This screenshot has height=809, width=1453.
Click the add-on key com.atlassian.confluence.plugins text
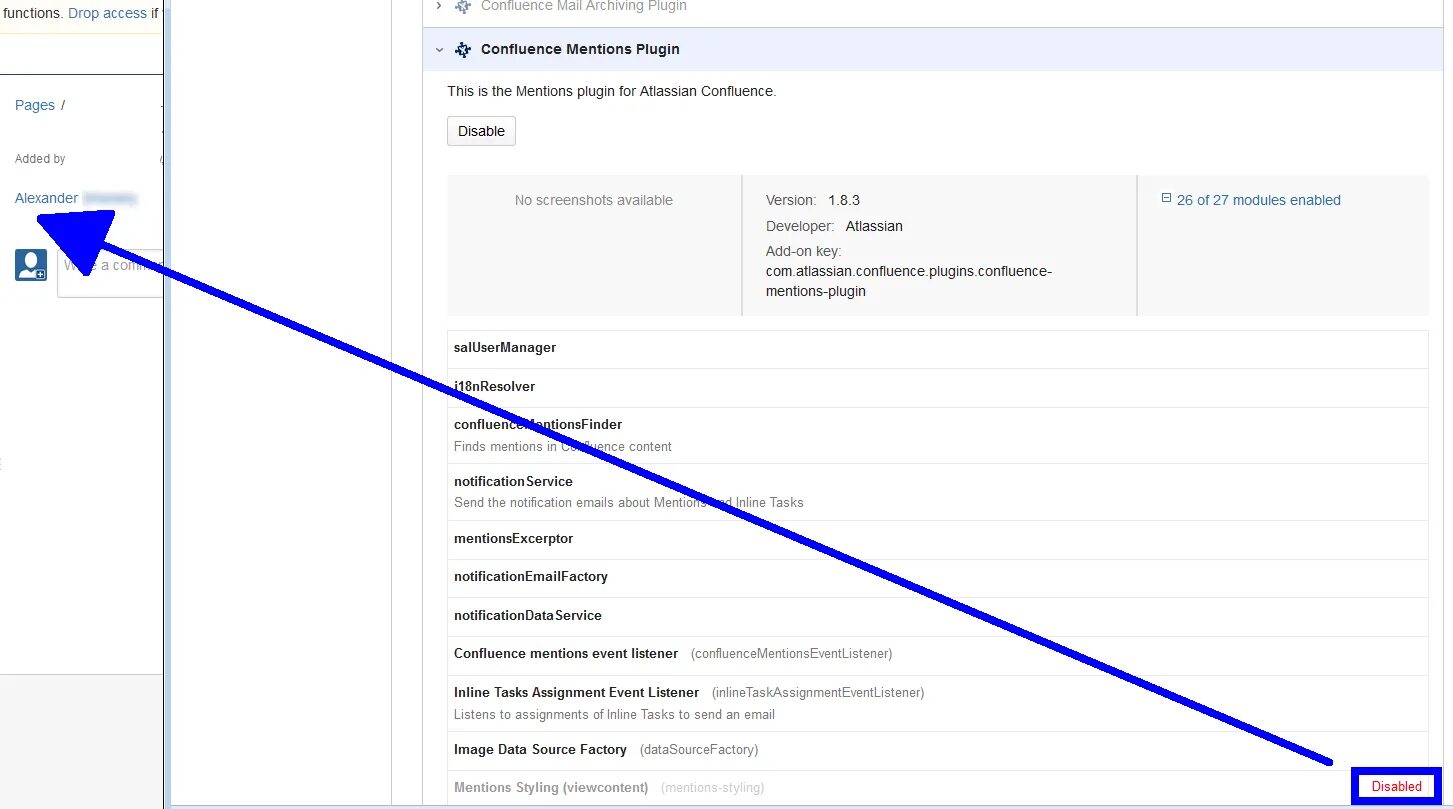(x=909, y=281)
